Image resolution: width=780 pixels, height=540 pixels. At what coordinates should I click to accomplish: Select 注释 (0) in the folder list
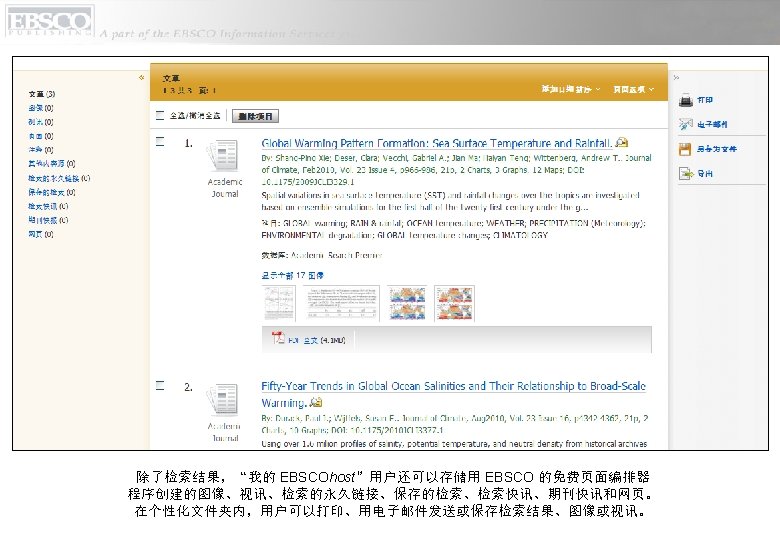41,150
